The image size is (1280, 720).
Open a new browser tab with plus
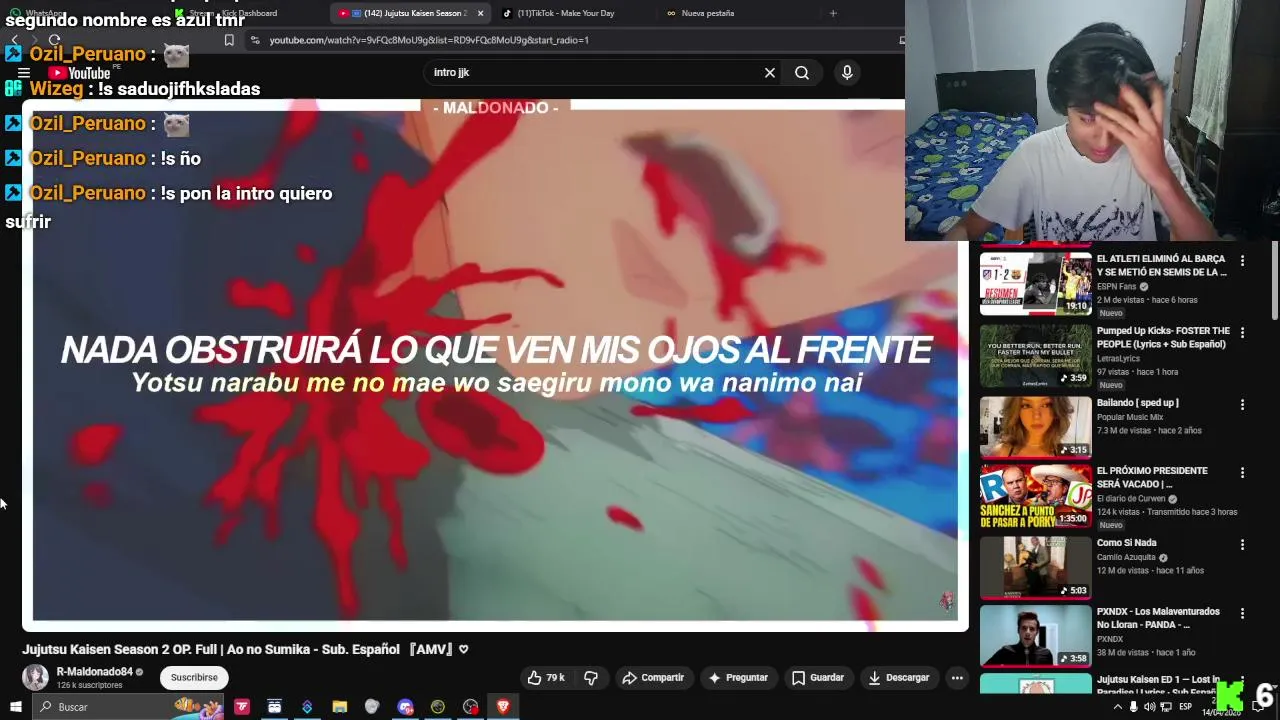[x=833, y=13]
